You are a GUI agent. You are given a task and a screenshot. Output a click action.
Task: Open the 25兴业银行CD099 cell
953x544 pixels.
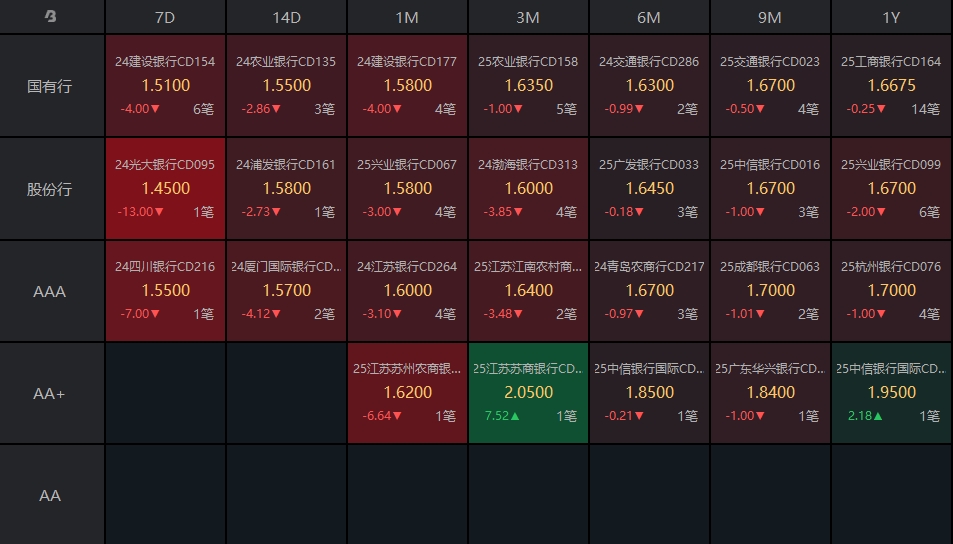892,188
